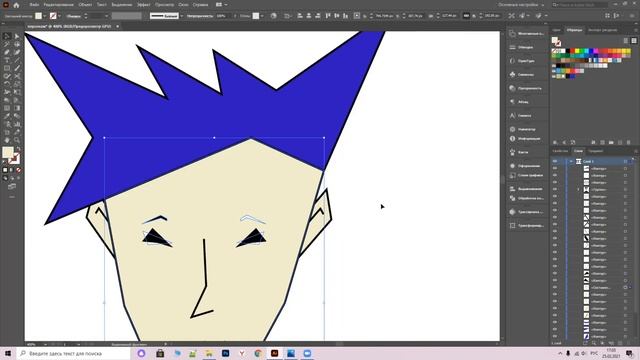The width and height of the screenshot is (640, 360).
Task: Open Chrome from the taskbar
Action: click(x=258, y=353)
